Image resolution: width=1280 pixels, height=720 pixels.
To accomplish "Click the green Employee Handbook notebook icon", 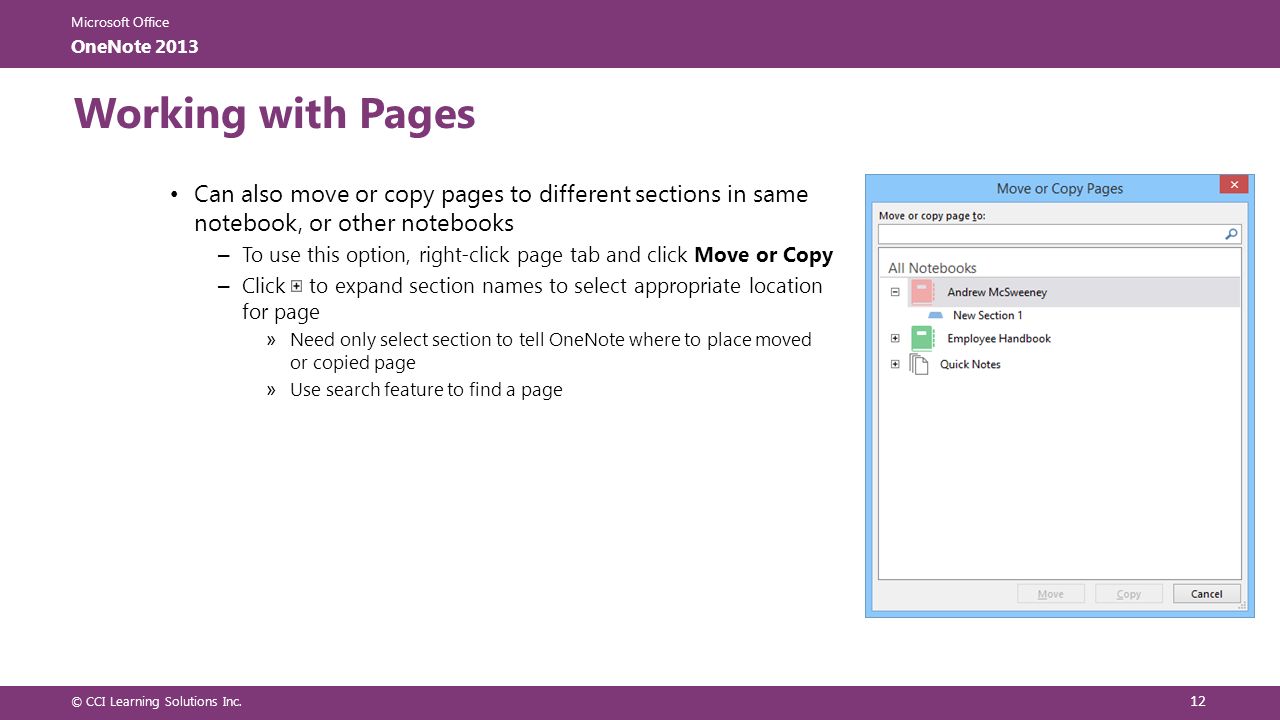I will click(x=922, y=338).
